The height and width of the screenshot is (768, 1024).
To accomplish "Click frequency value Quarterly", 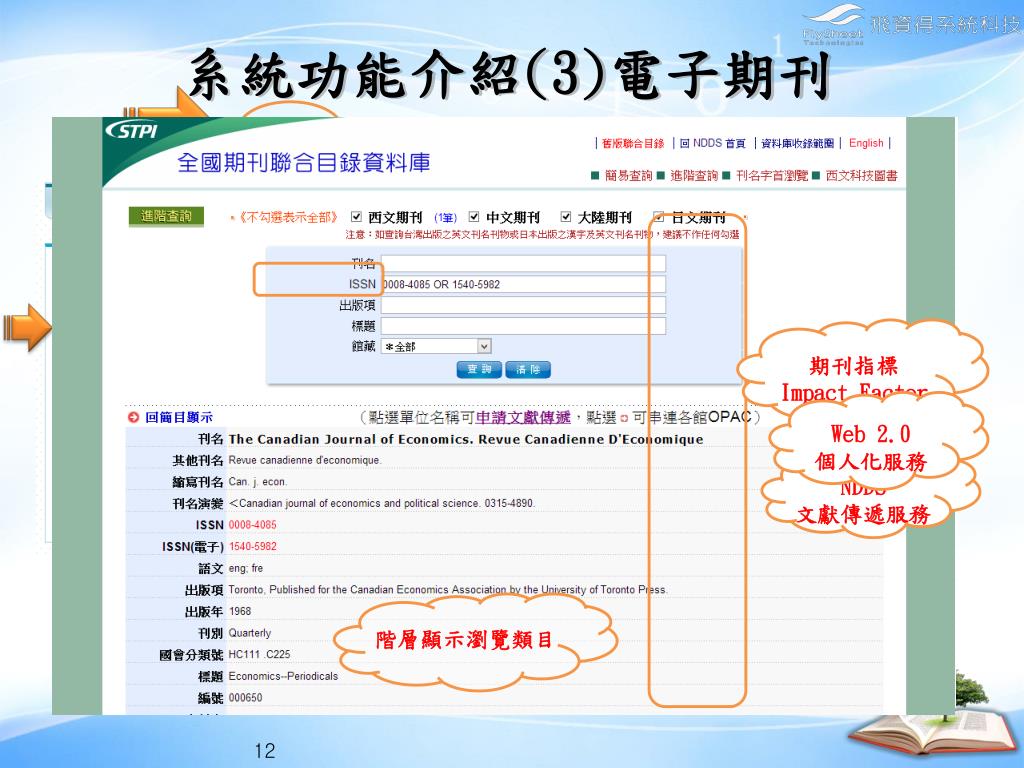I will pyautogui.click(x=249, y=633).
